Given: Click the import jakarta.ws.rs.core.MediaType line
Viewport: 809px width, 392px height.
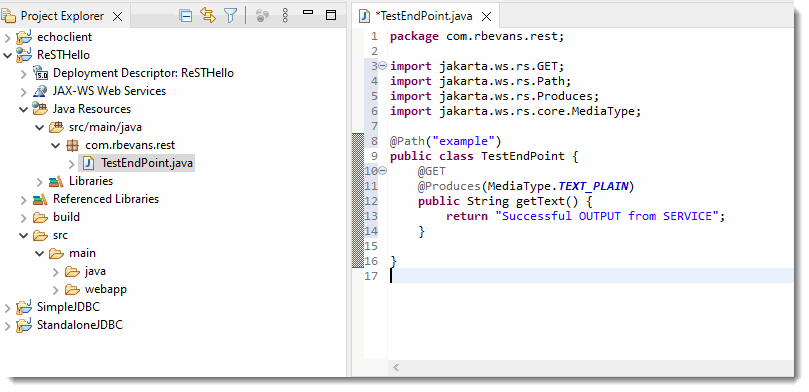Looking at the screenshot, I should click(515, 111).
